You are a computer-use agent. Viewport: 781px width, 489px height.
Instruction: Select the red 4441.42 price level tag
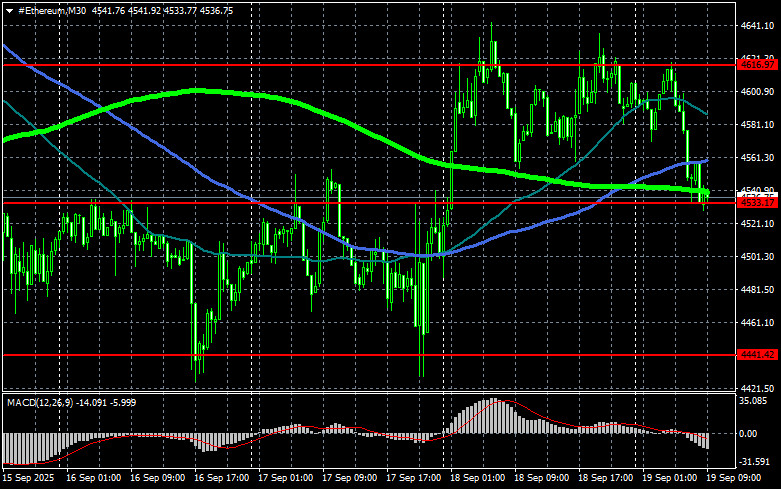tap(757, 354)
